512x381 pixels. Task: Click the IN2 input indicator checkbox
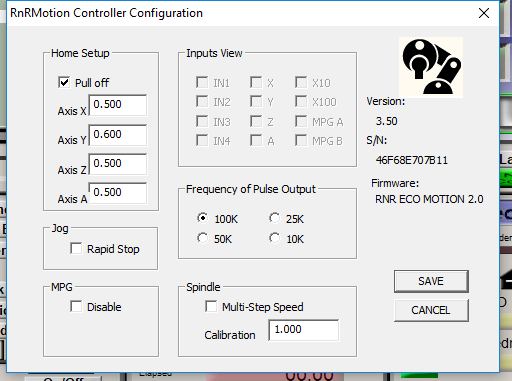[x=202, y=101]
